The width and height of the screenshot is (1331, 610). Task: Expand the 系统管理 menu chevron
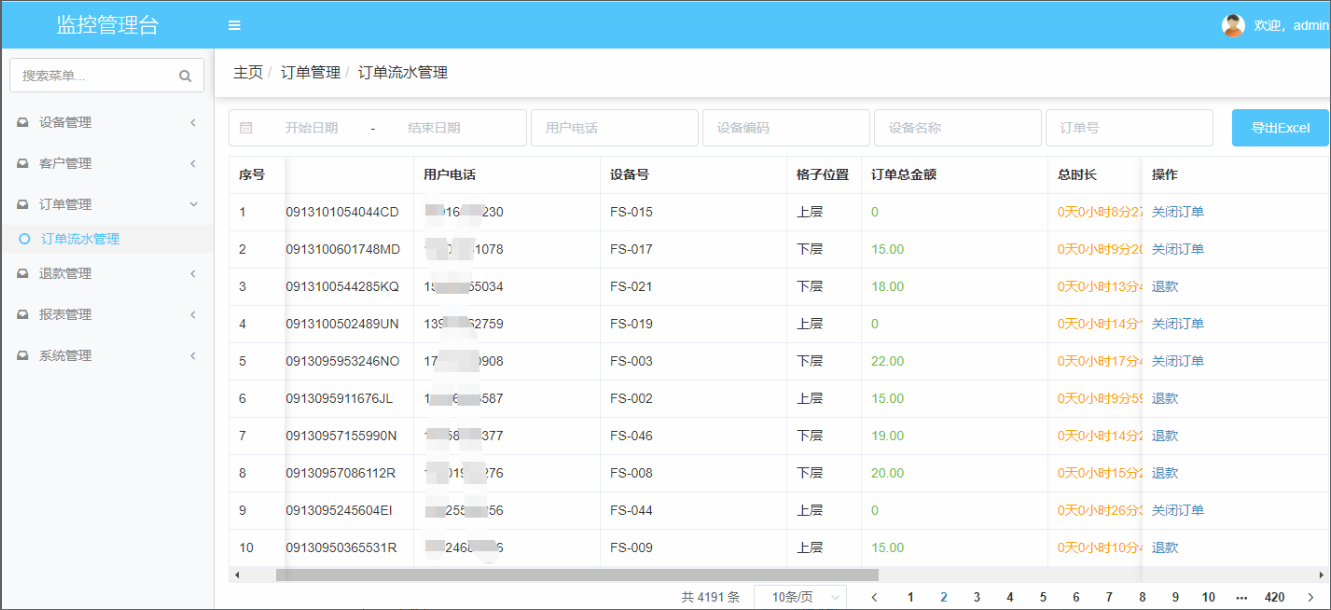click(x=193, y=356)
